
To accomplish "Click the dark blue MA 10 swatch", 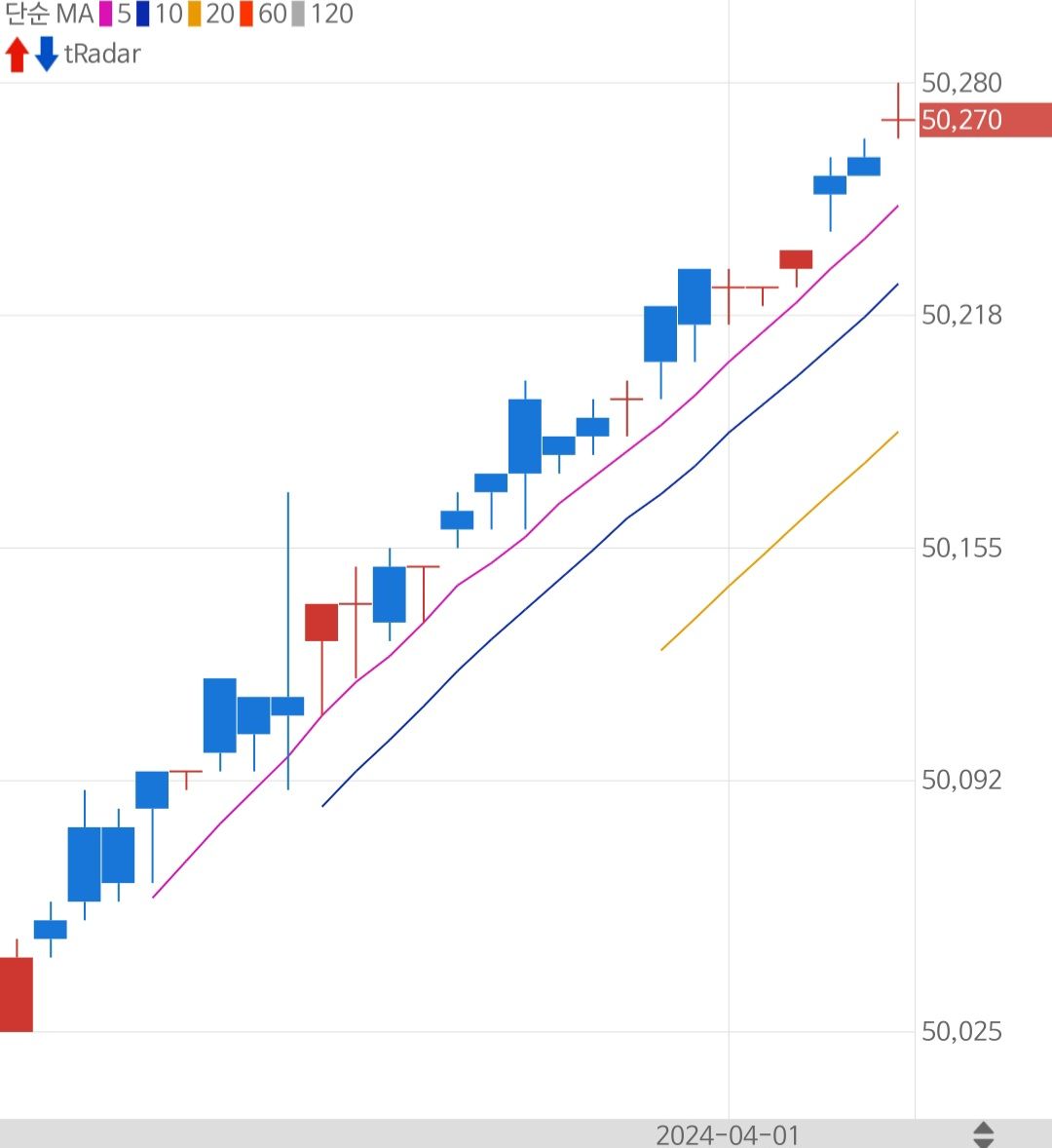I will (143, 15).
